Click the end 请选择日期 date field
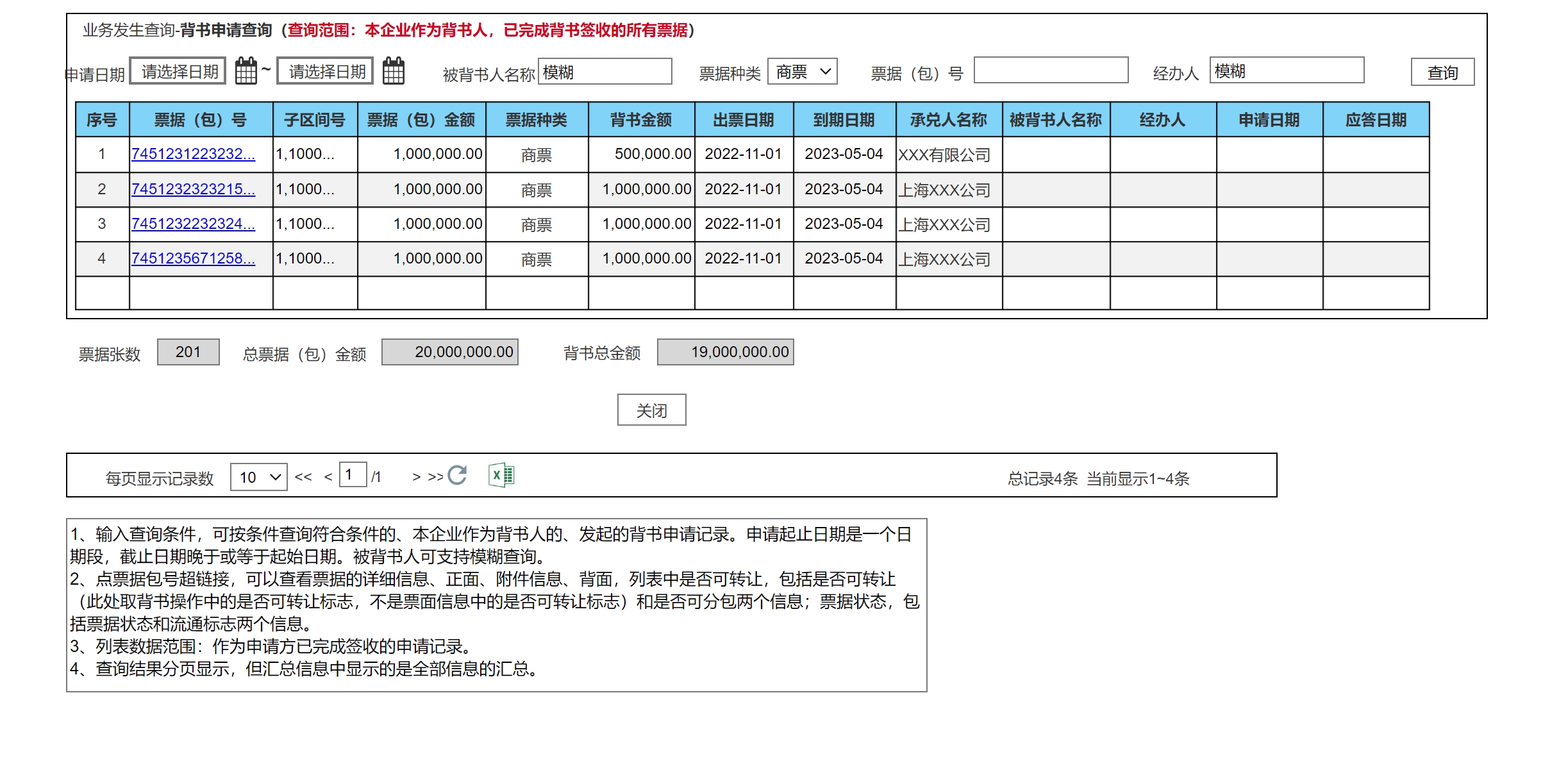Image resolution: width=1568 pixels, height=777 pixels. 325,71
